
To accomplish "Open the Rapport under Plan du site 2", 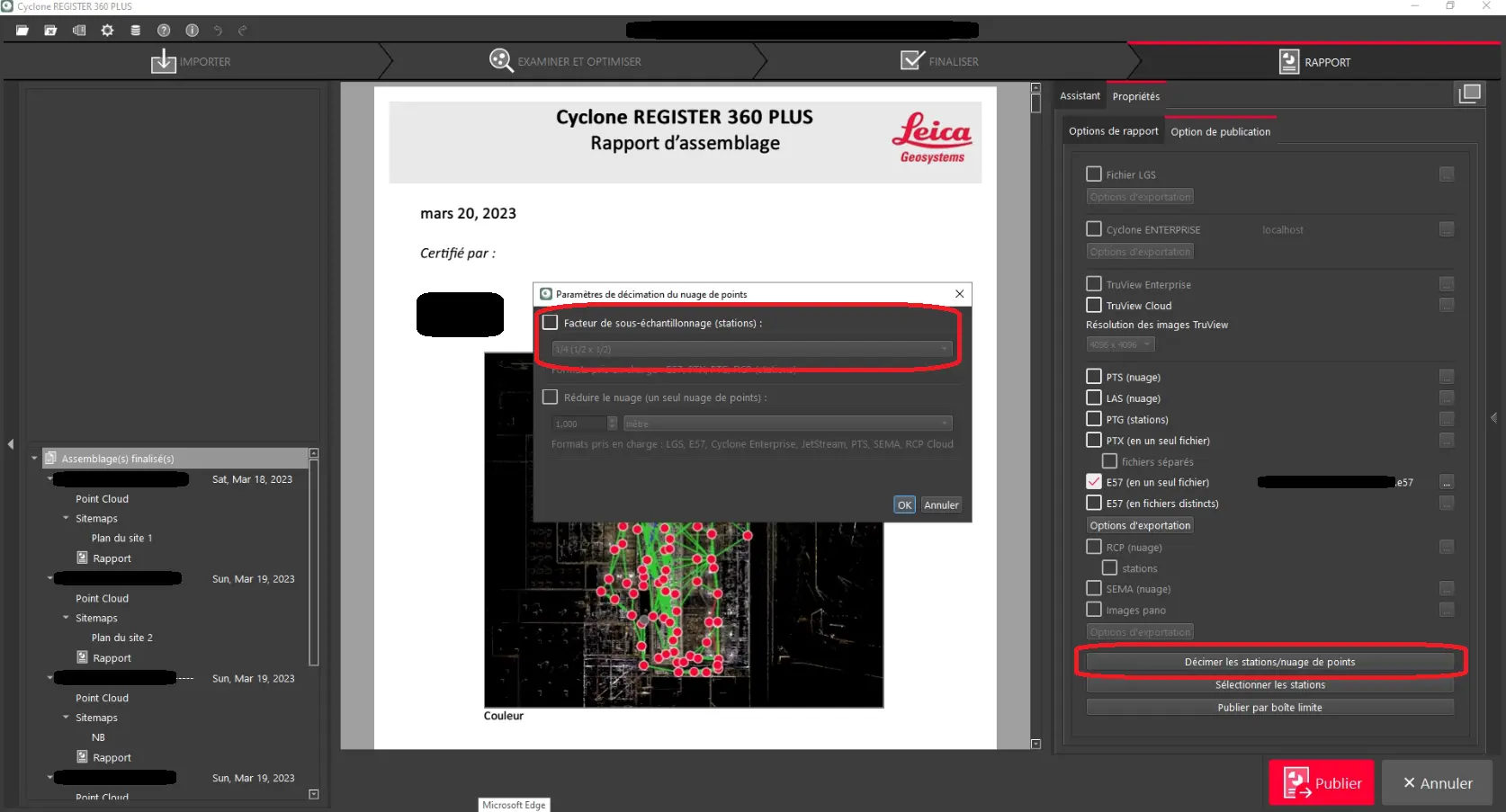I will pyautogui.click(x=112, y=658).
